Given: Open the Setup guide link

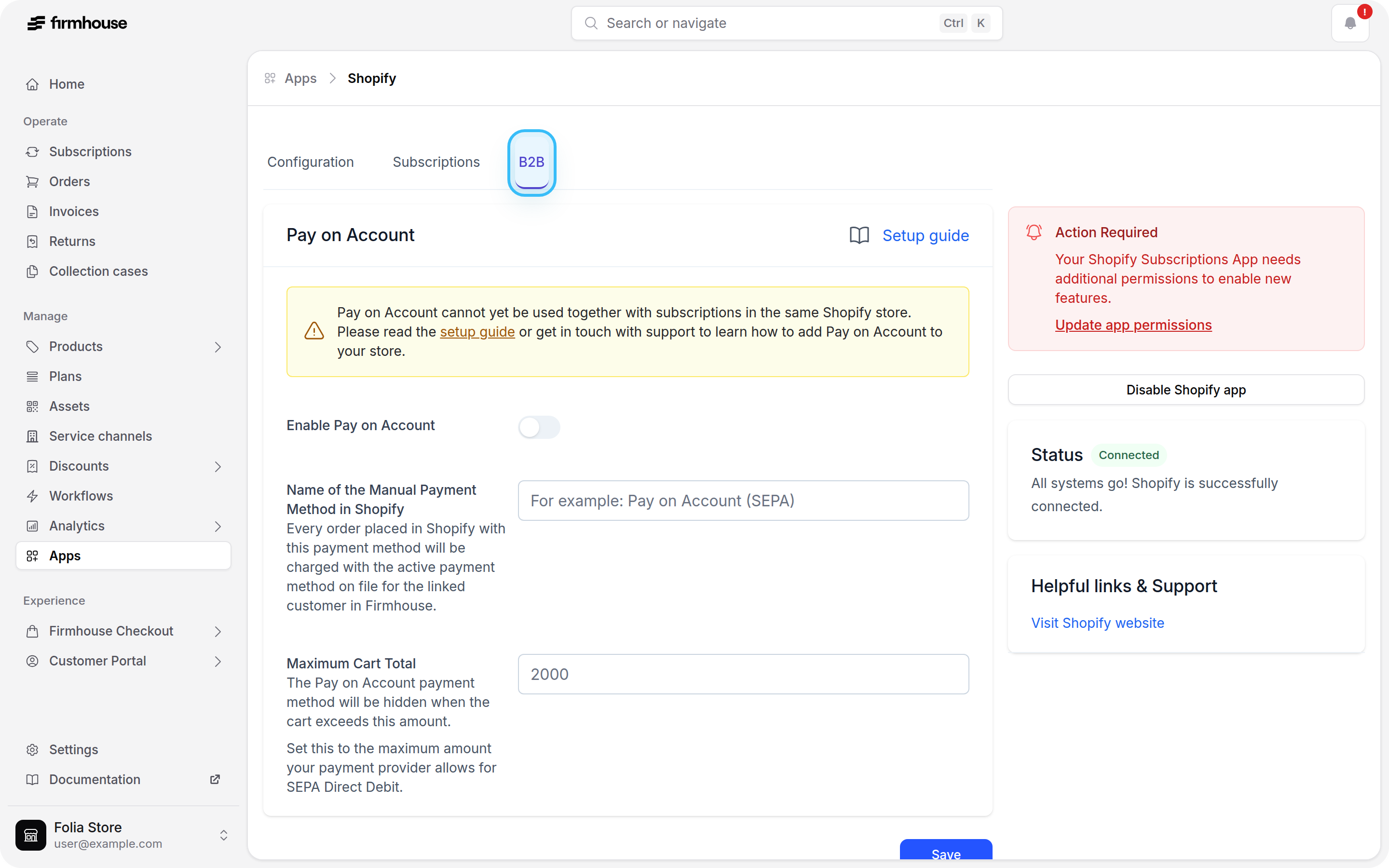Looking at the screenshot, I should click(x=925, y=235).
